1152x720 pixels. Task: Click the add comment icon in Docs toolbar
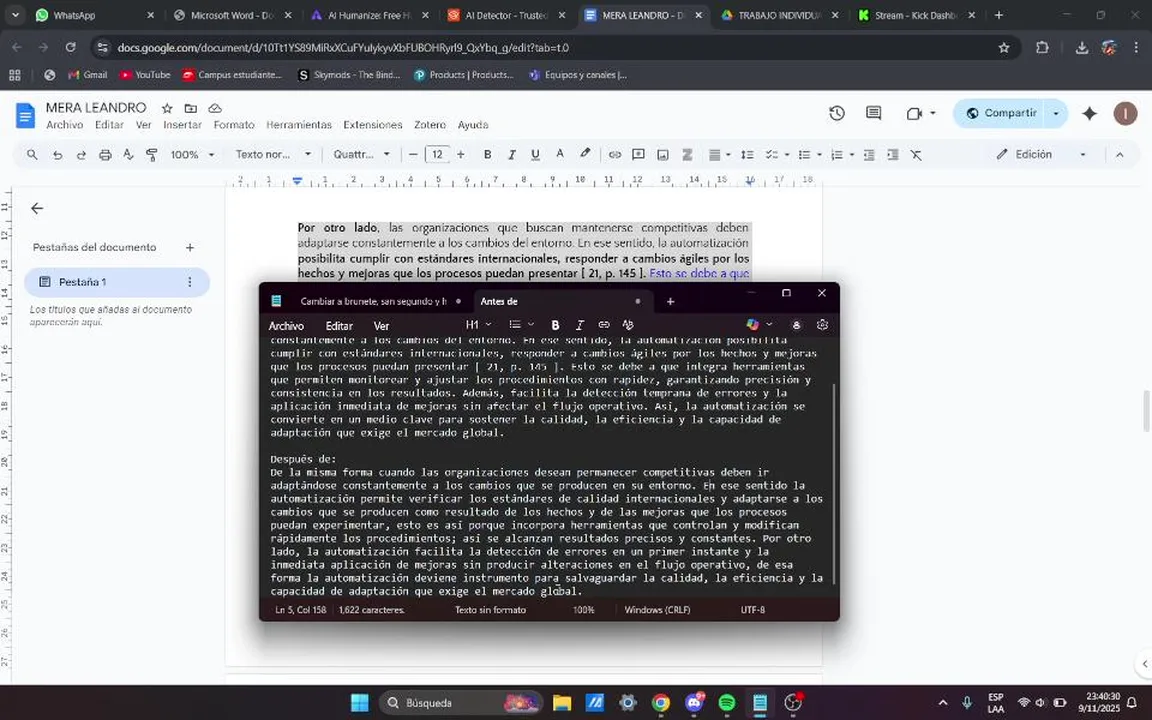point(638,155)
